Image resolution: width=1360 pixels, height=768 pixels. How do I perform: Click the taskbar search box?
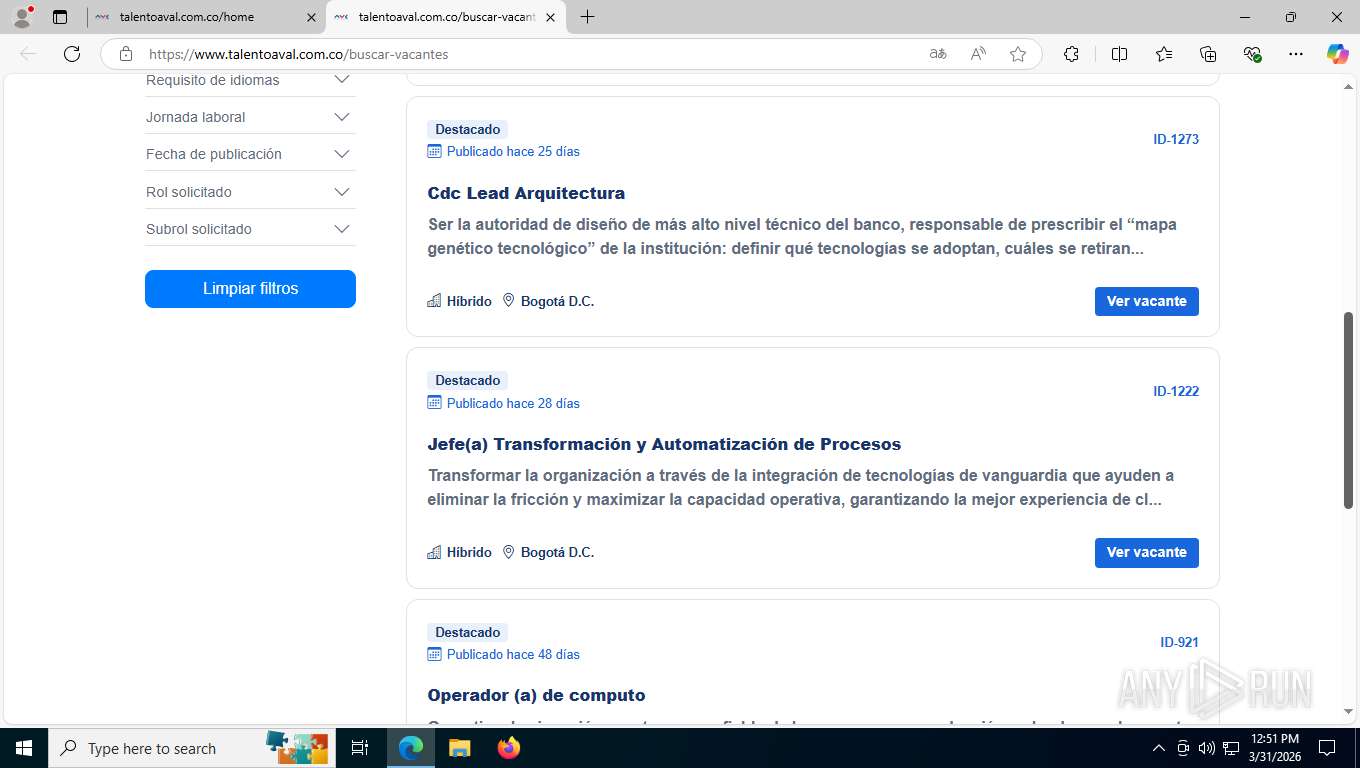[x=190, y=748]
